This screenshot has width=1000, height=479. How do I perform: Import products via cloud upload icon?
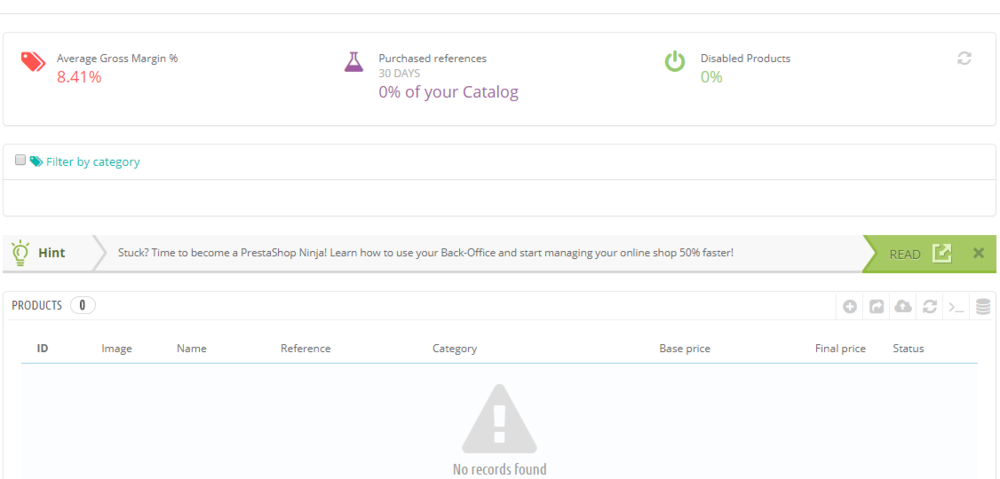pos(903,307)
